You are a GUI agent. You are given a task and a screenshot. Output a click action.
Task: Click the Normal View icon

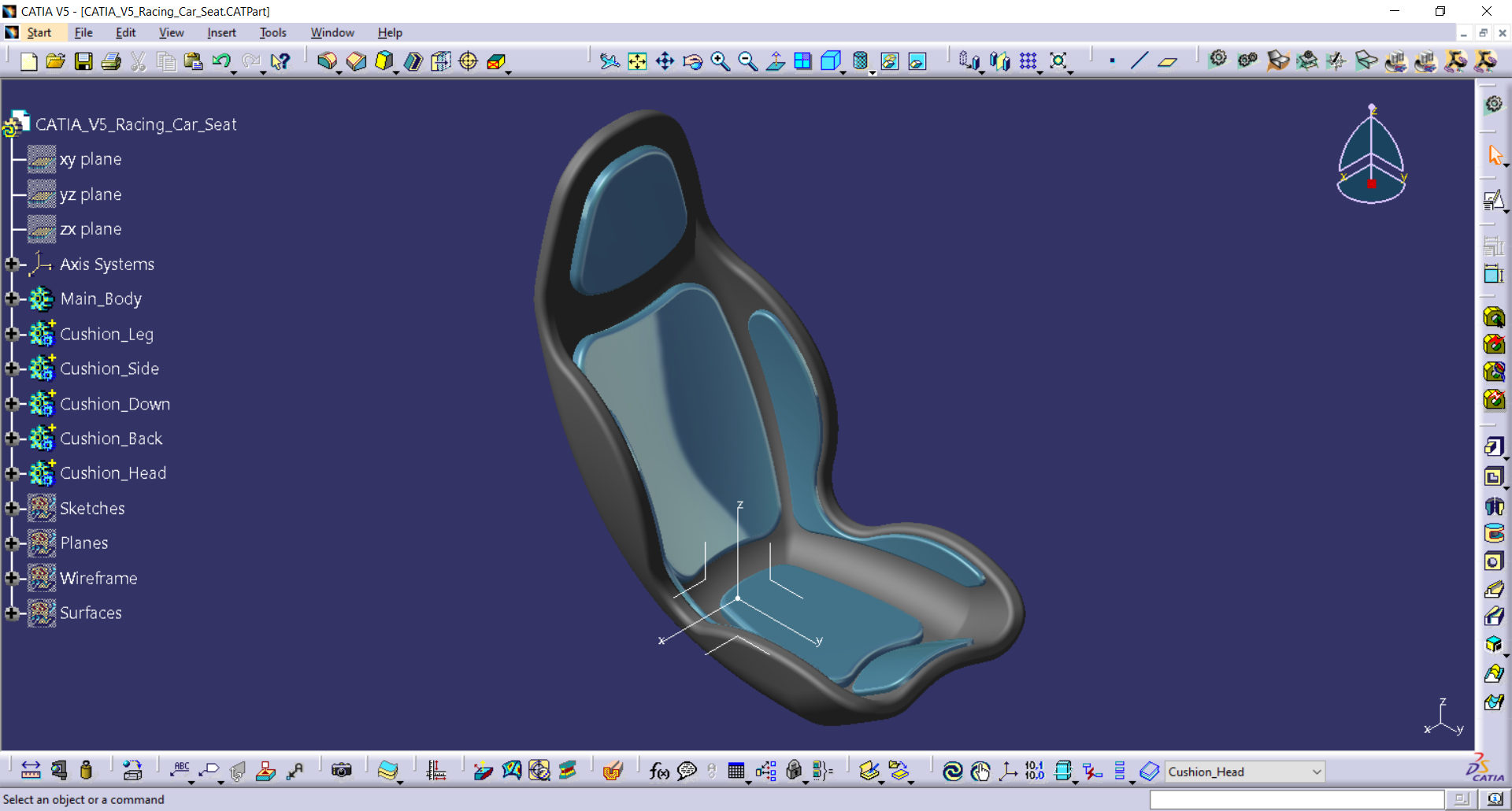pos(776,61)
